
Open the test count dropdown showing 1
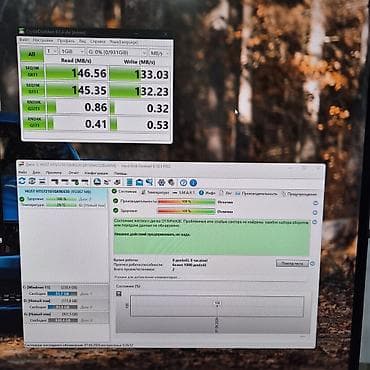[51, 51]
